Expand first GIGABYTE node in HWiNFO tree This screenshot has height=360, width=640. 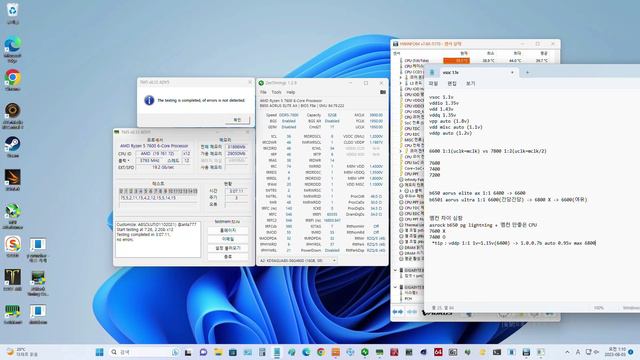click(395, 270)
